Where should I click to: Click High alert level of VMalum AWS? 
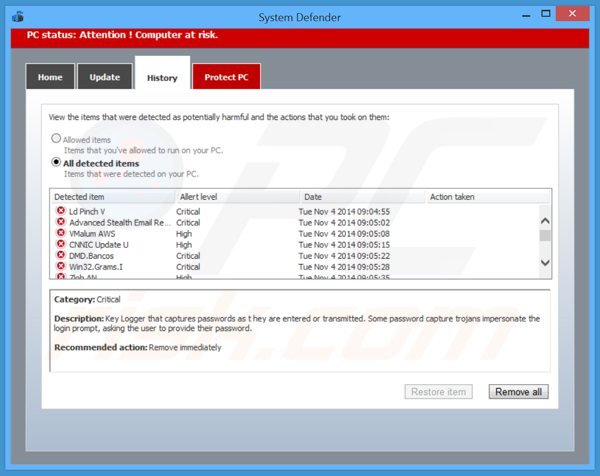(184, 233)
